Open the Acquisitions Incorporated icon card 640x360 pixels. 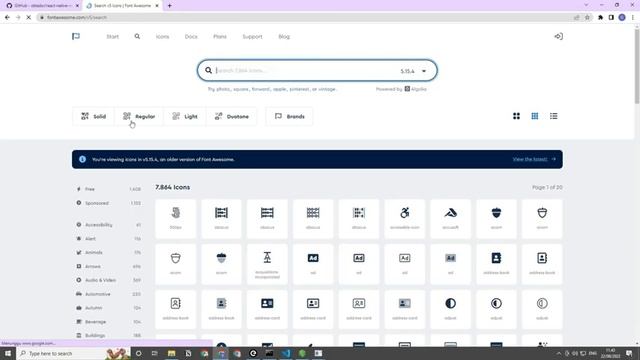[267, 264]
